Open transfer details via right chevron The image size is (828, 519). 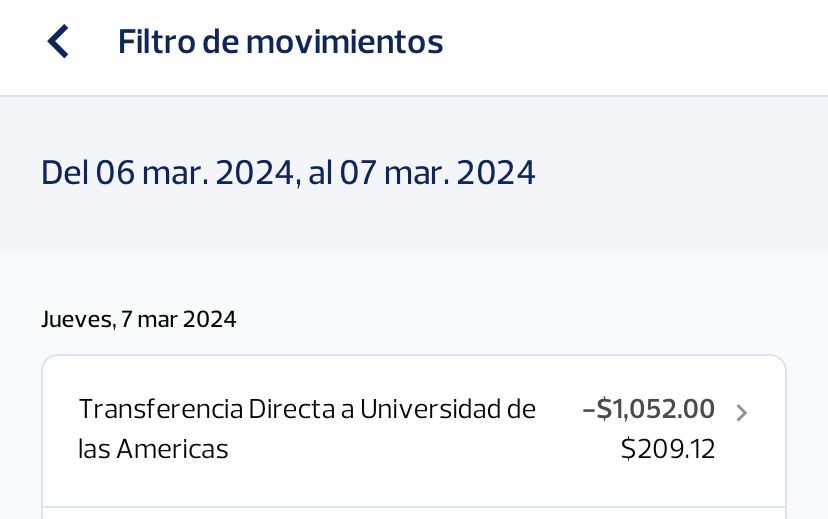(x=741, y=413)
